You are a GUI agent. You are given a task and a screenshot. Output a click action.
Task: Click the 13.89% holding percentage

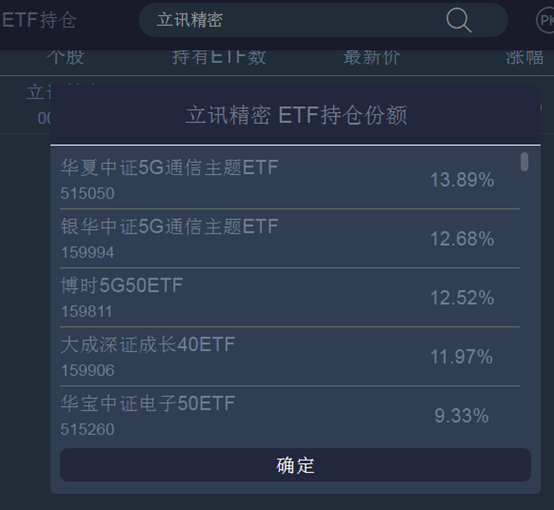(462, 180)
